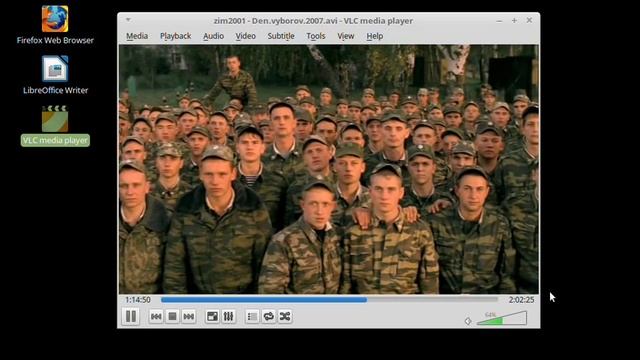Click the video display area
The width and height of the screenshot is (640, 360).
[x=329, y=169]
